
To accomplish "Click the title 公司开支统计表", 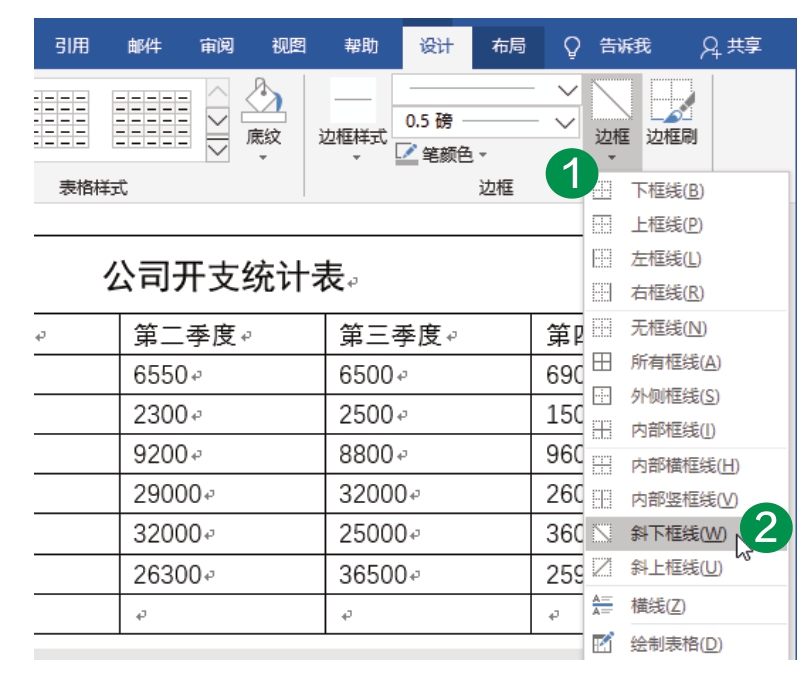I will click(224, 277).
